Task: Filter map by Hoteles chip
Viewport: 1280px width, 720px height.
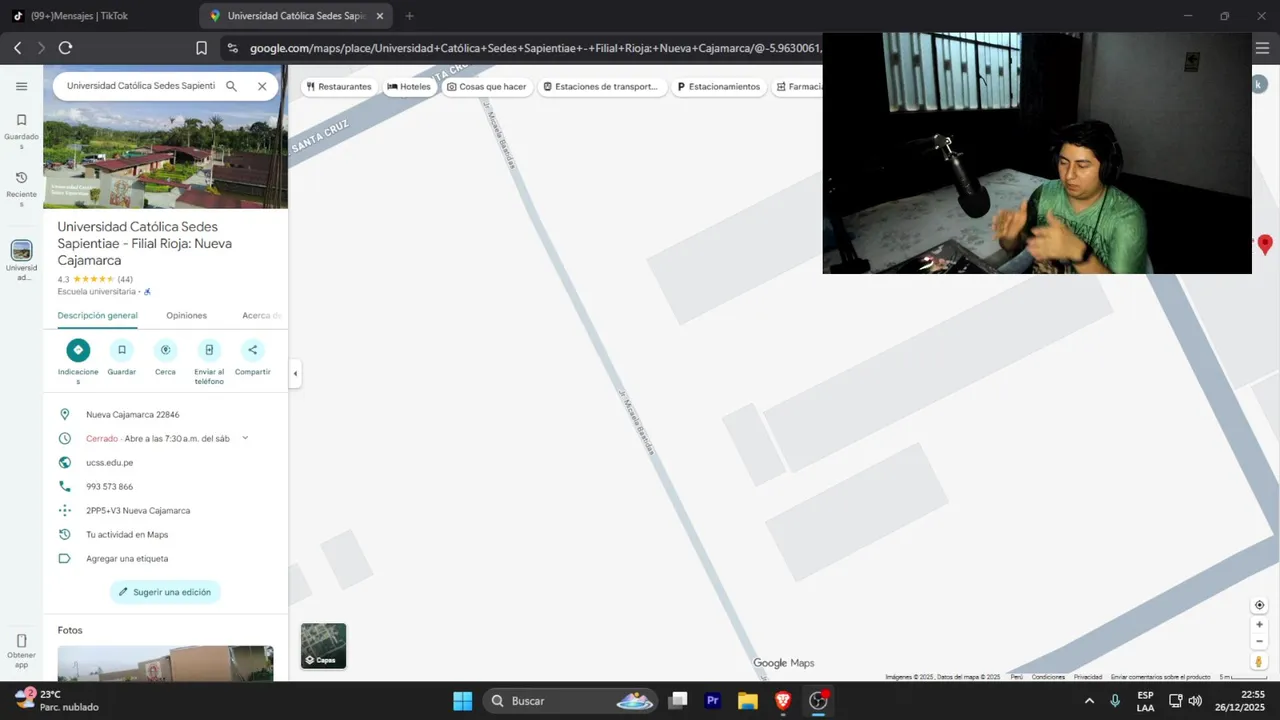Action: point(409,87)
